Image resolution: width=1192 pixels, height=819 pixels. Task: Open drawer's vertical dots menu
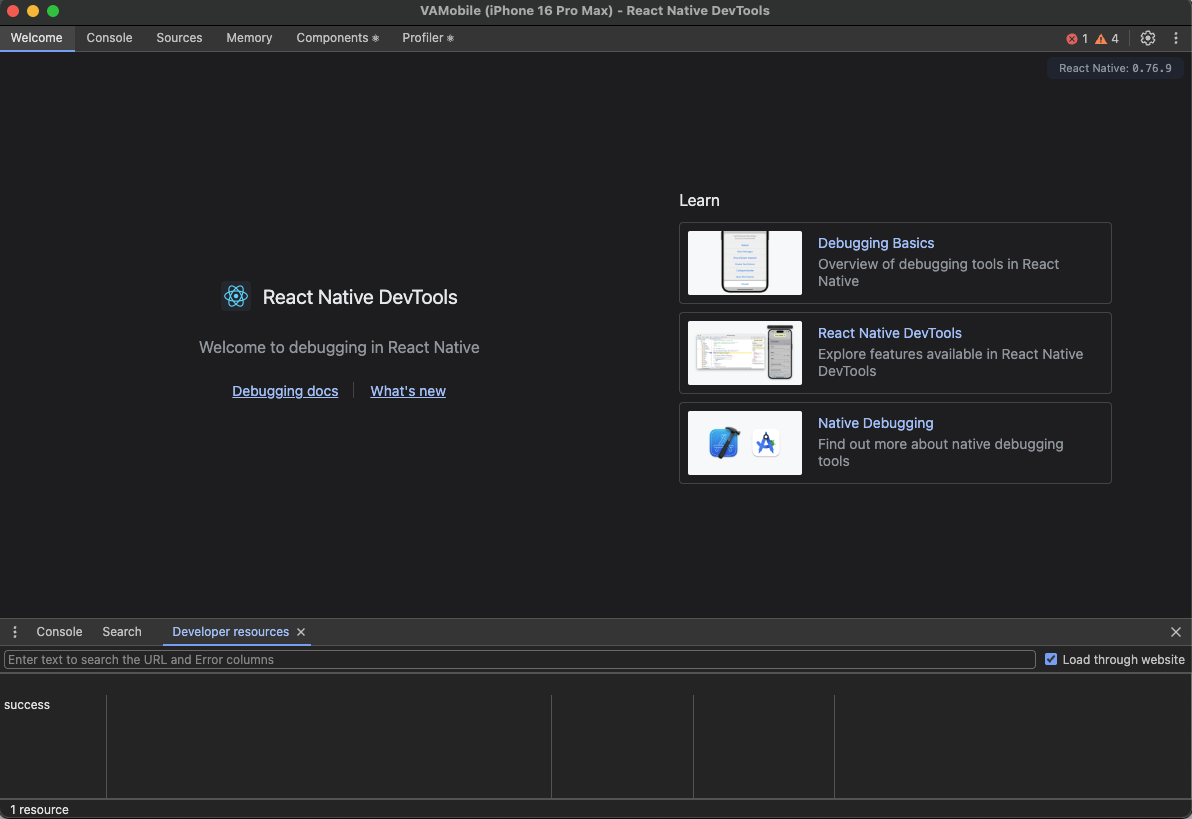[x=15, y=632]
